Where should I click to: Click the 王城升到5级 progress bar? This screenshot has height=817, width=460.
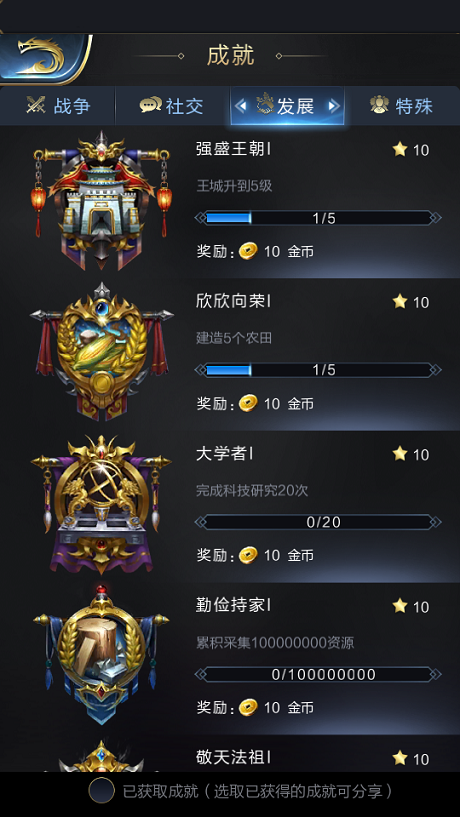[x=318, y=218]
